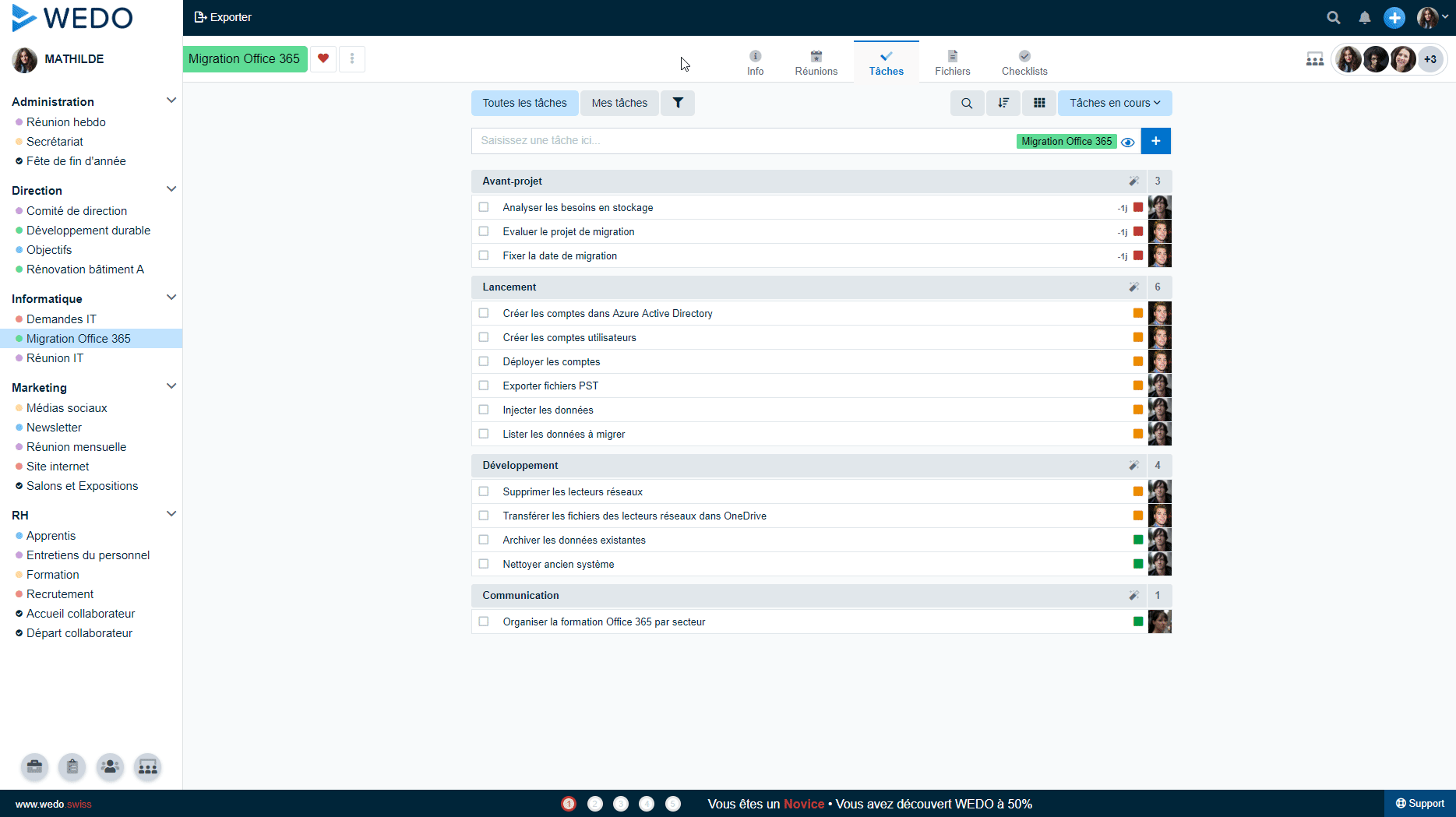Select the Toutes les tâches filter
The width and height of the screenshot is (1456, 817).
tap(525, 103)
